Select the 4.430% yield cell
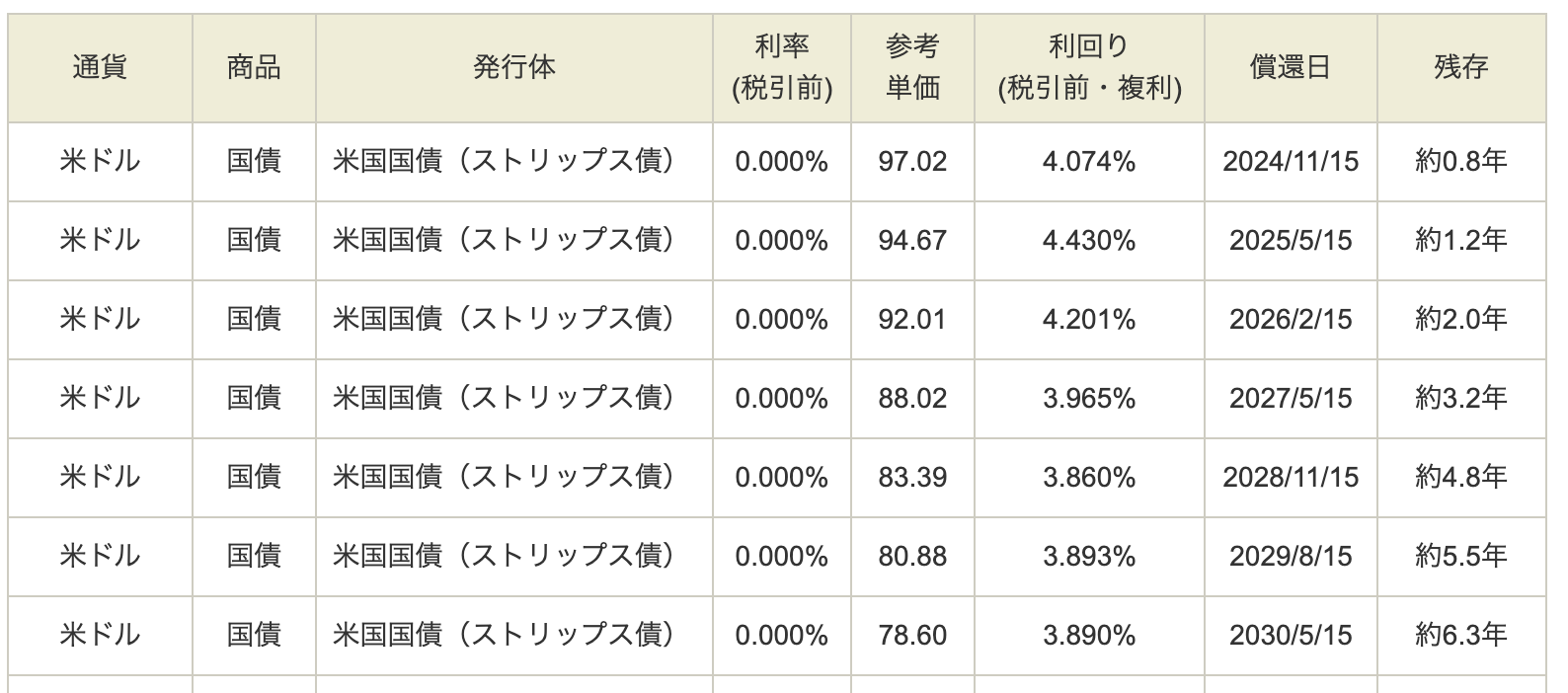 (1089, 241)
